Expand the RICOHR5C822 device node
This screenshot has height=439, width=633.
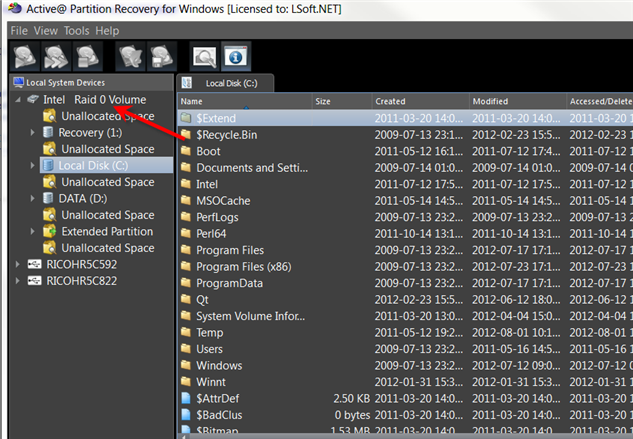pos(17,281)
